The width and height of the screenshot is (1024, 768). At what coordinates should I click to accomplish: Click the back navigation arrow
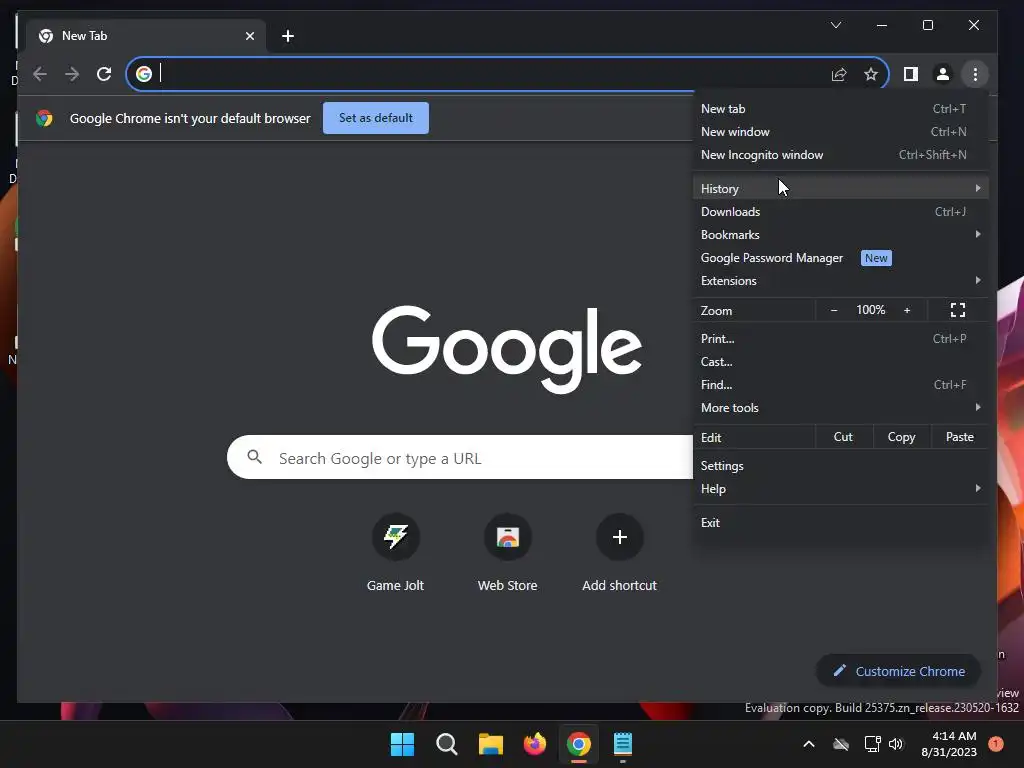pyautogui.click(x=40, y=74)
